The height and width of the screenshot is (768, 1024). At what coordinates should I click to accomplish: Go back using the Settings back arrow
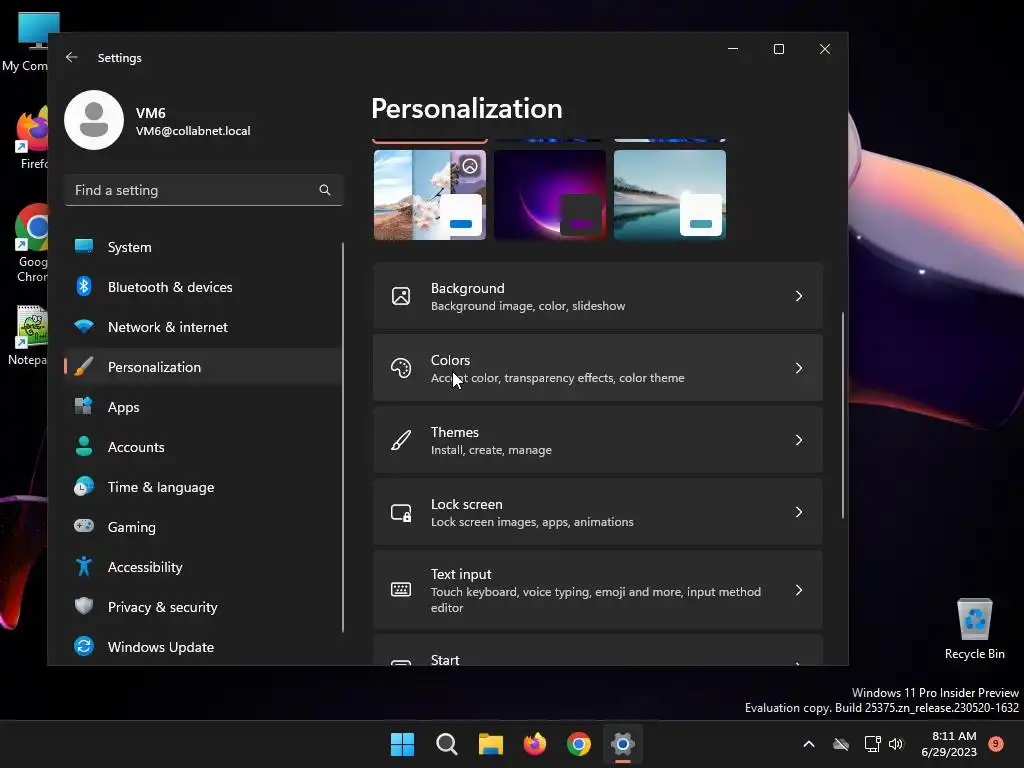click(72, 57)
